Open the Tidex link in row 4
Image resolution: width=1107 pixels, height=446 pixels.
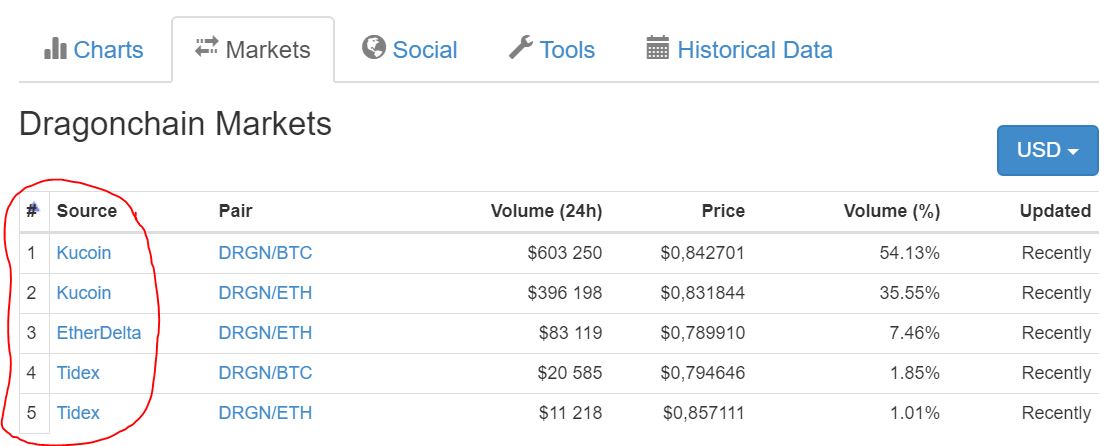78,373
